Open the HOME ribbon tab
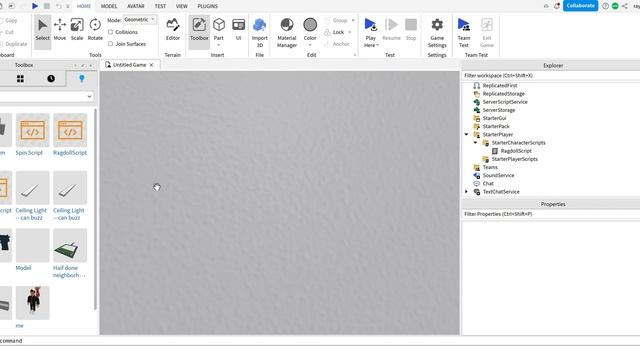640x360 pixels. pyautogui.click(x=84, y=6)
